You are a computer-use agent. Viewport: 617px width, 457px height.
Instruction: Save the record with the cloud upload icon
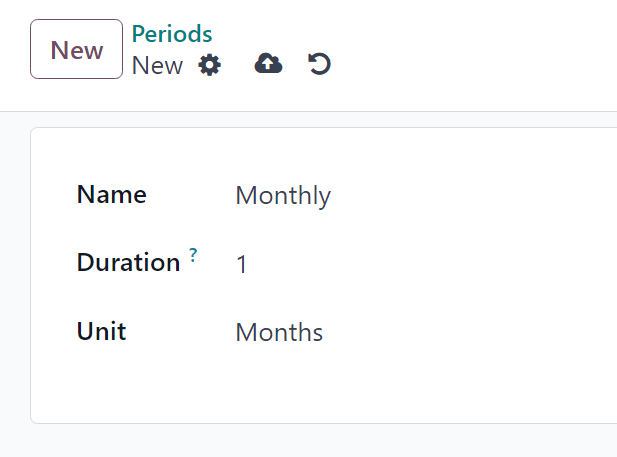coord(268,65)
